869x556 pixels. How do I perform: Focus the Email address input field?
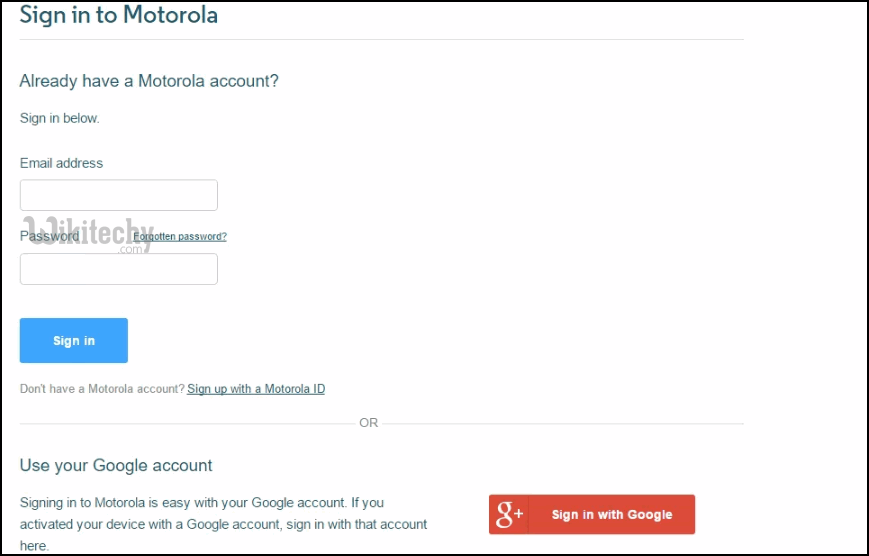119,195
